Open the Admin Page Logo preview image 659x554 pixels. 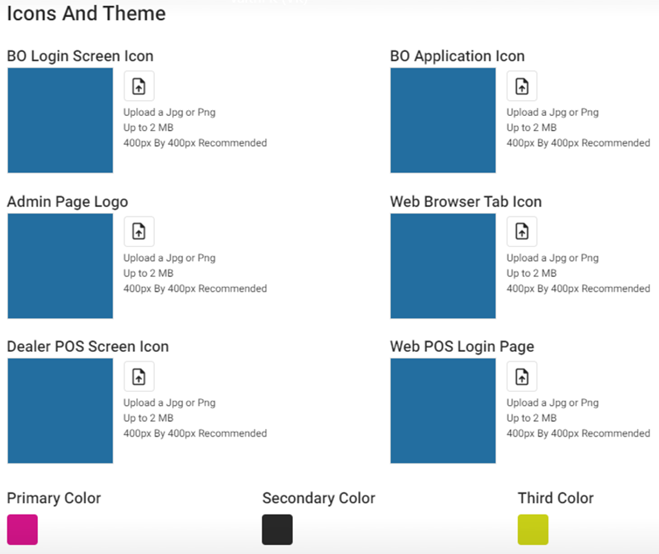60,265
